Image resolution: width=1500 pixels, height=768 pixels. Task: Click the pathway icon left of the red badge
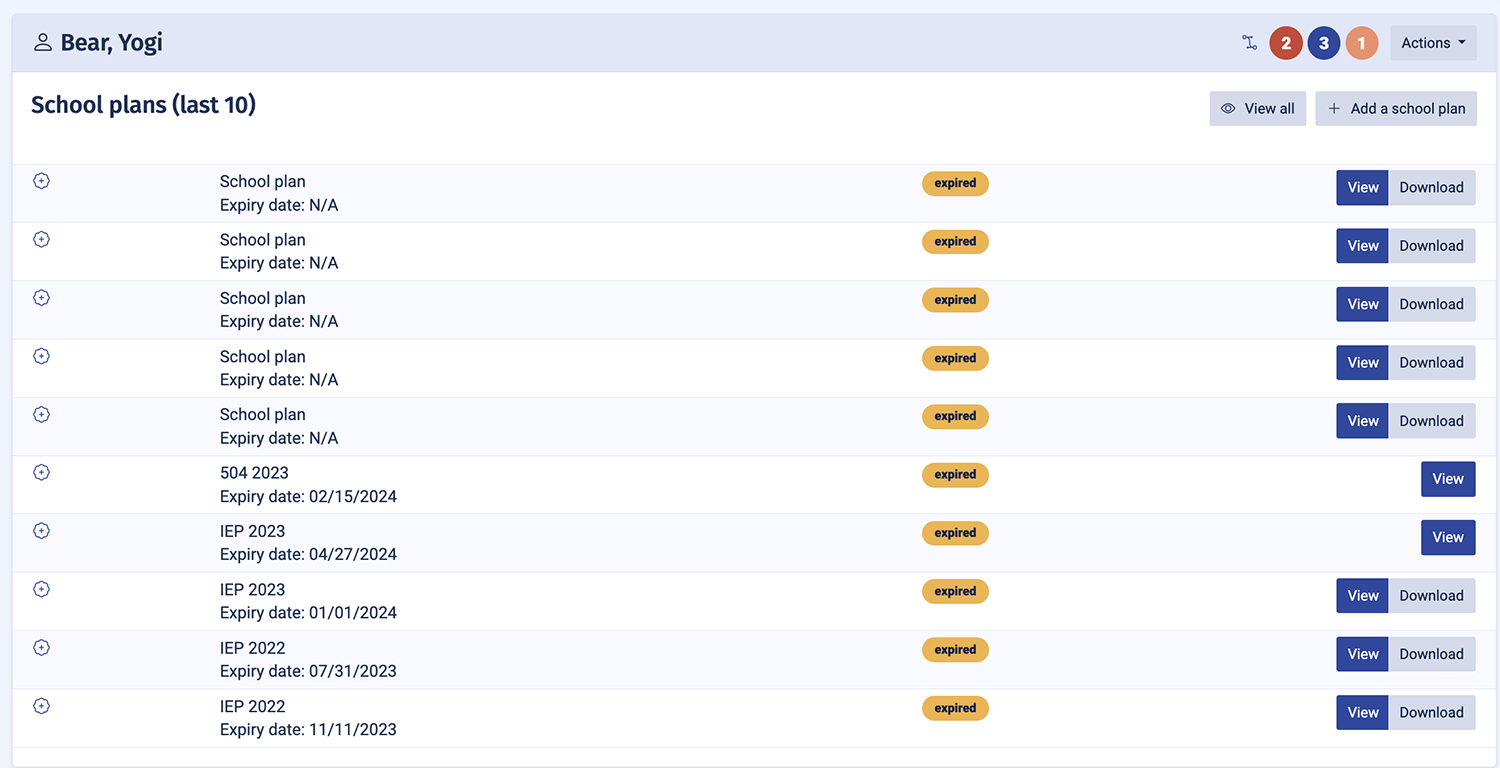[x=1250, y=43]
